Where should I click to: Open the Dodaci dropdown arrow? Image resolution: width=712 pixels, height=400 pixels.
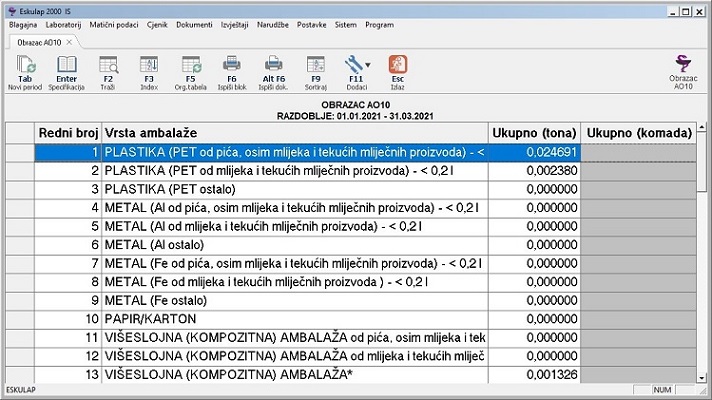368,65
